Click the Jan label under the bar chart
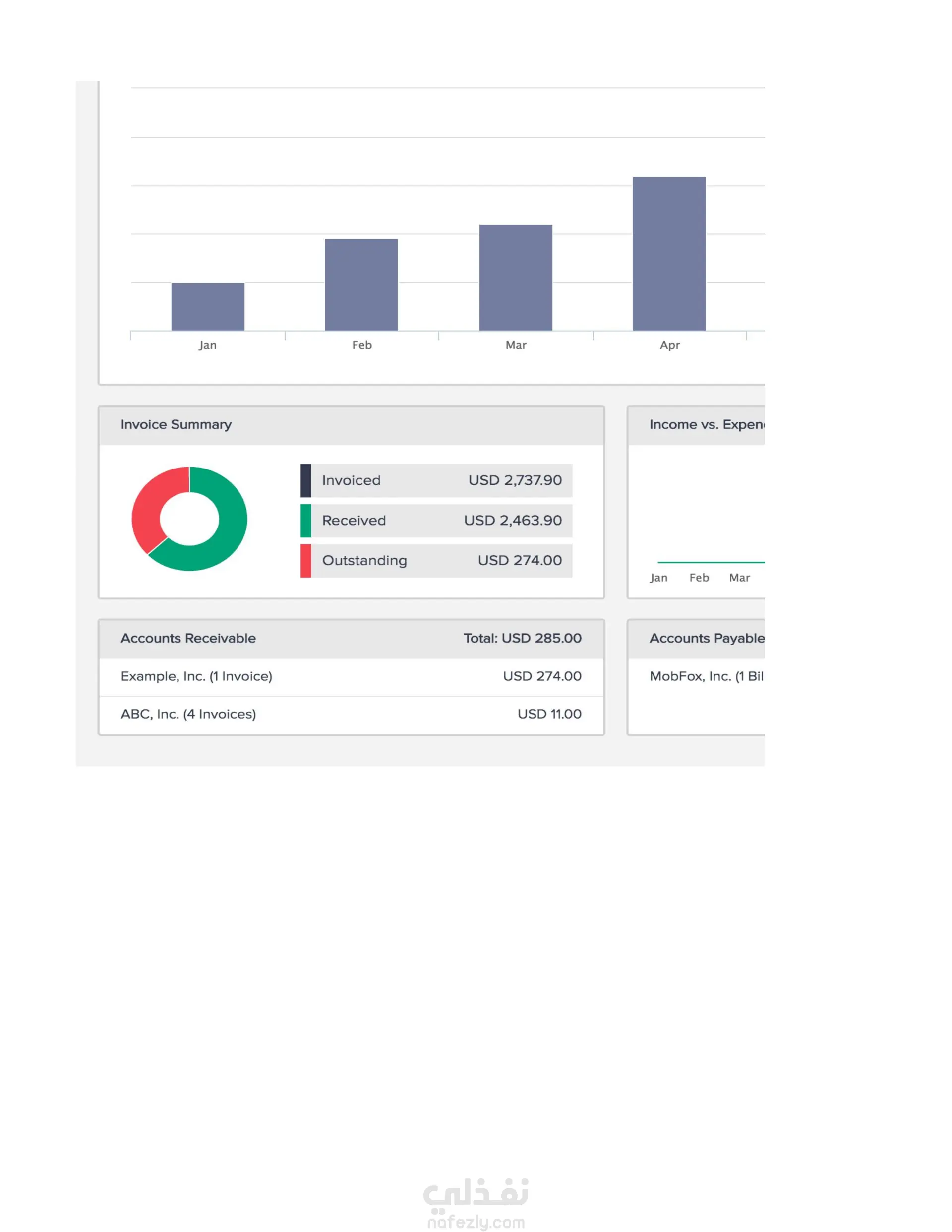The width and height of the screenshot is (952, 1232). [x=208, y=345]
